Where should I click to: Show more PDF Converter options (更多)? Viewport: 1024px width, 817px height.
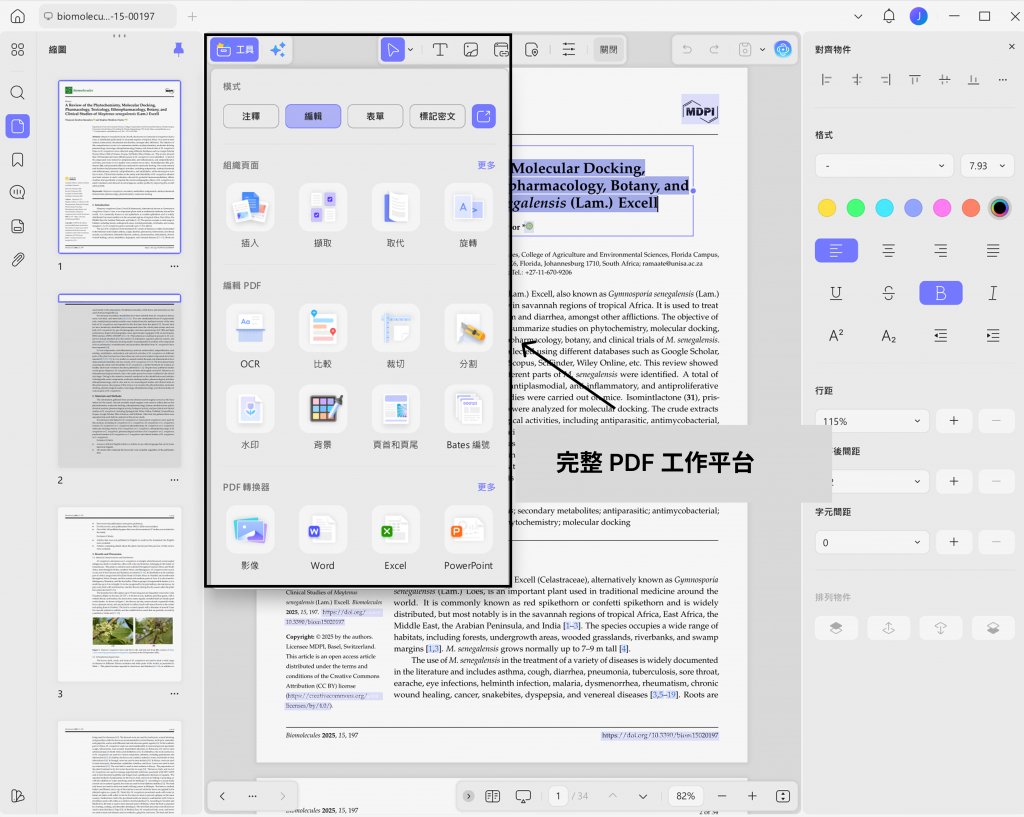[x=486, y=487]
